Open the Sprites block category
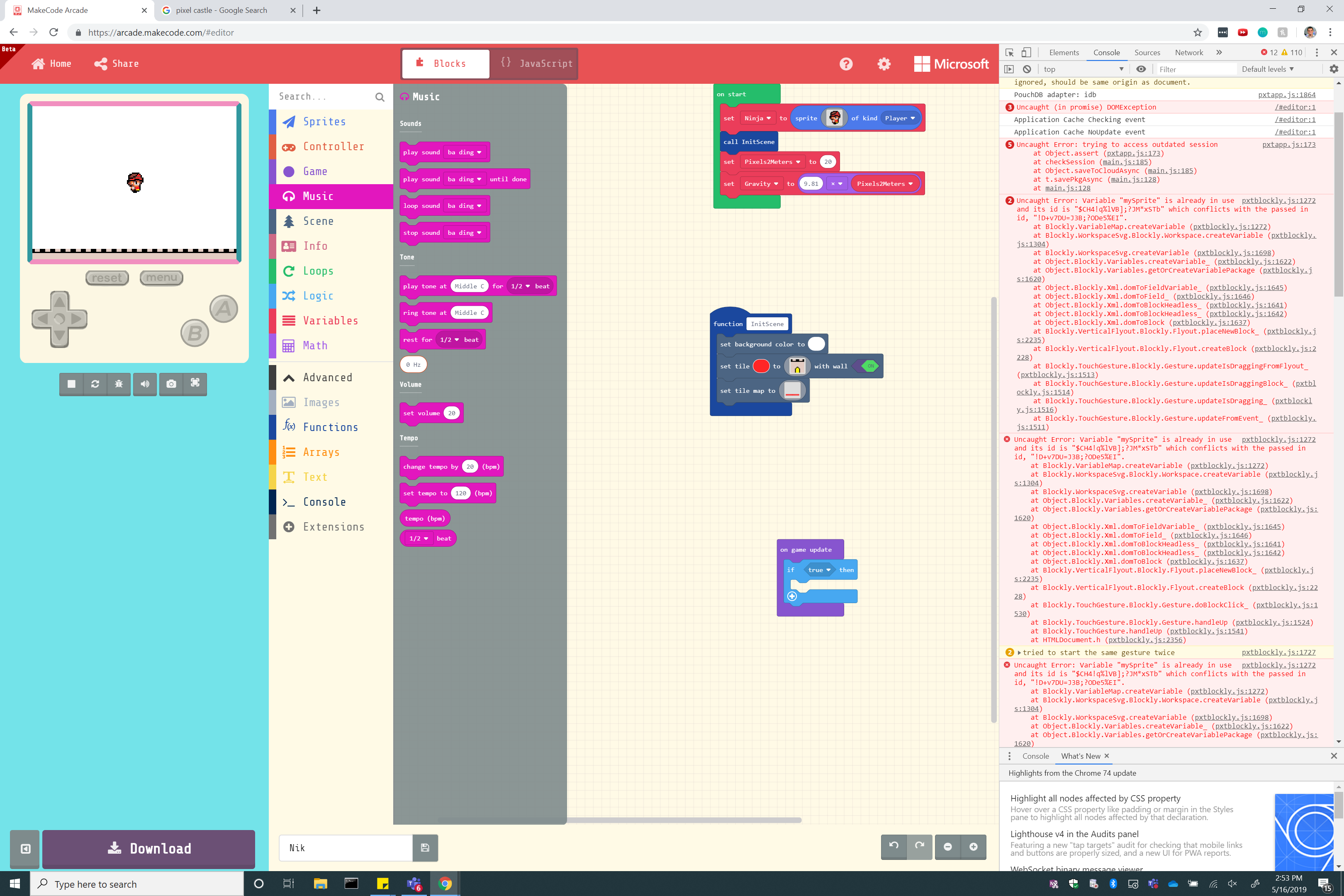1344x896 pixels. [x=324, y=121]
